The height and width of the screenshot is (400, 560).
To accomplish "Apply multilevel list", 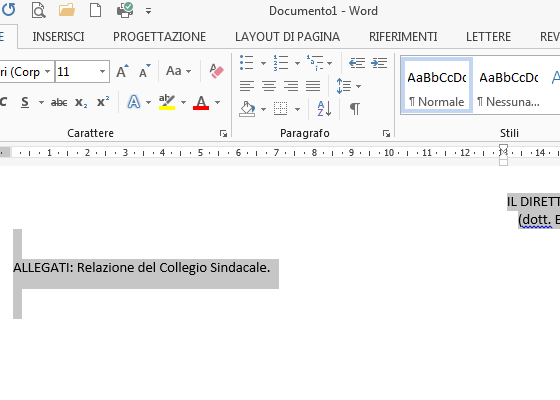I will coord(315,63).
